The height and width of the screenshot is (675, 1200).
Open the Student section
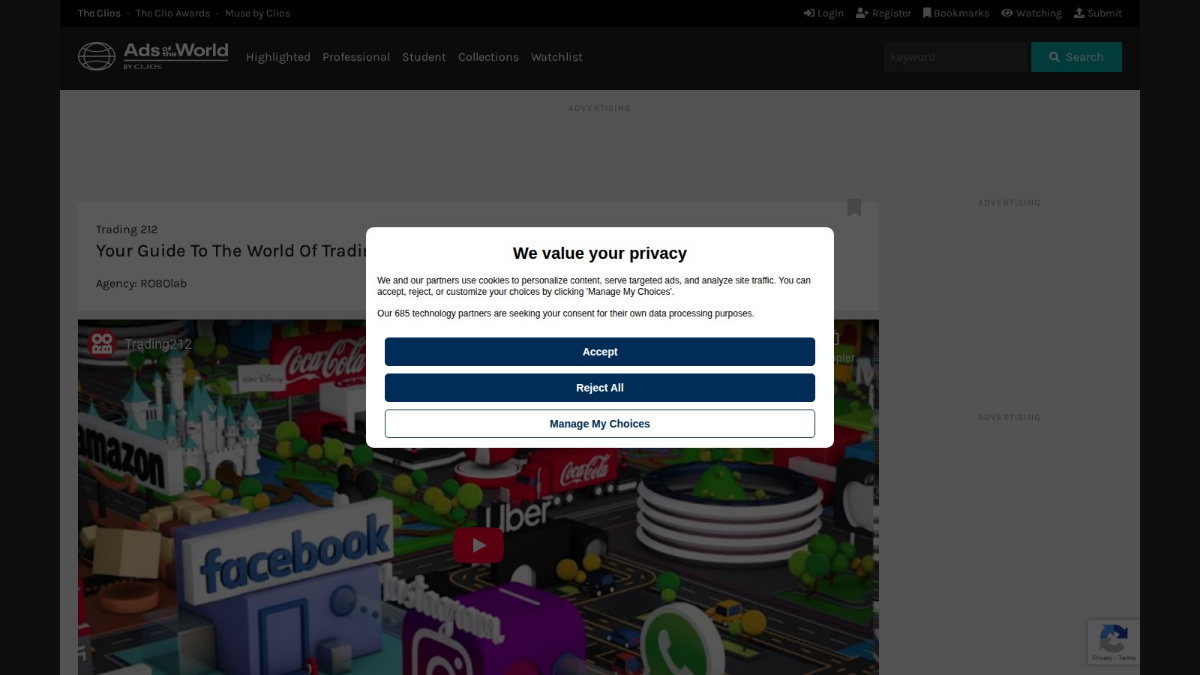tap(424, 57)
